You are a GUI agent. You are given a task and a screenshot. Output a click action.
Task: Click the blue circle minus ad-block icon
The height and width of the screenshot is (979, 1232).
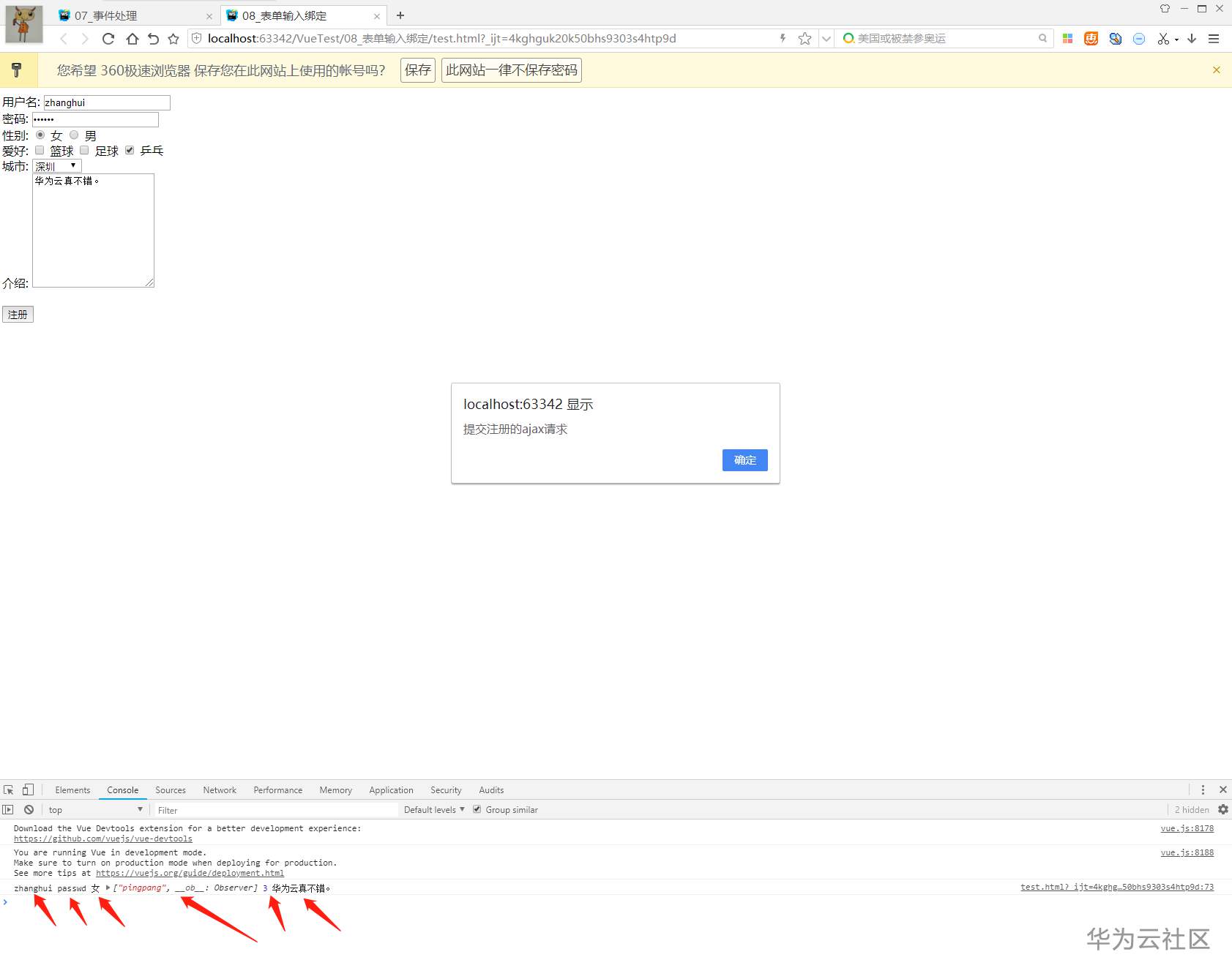coord(1139,39)
